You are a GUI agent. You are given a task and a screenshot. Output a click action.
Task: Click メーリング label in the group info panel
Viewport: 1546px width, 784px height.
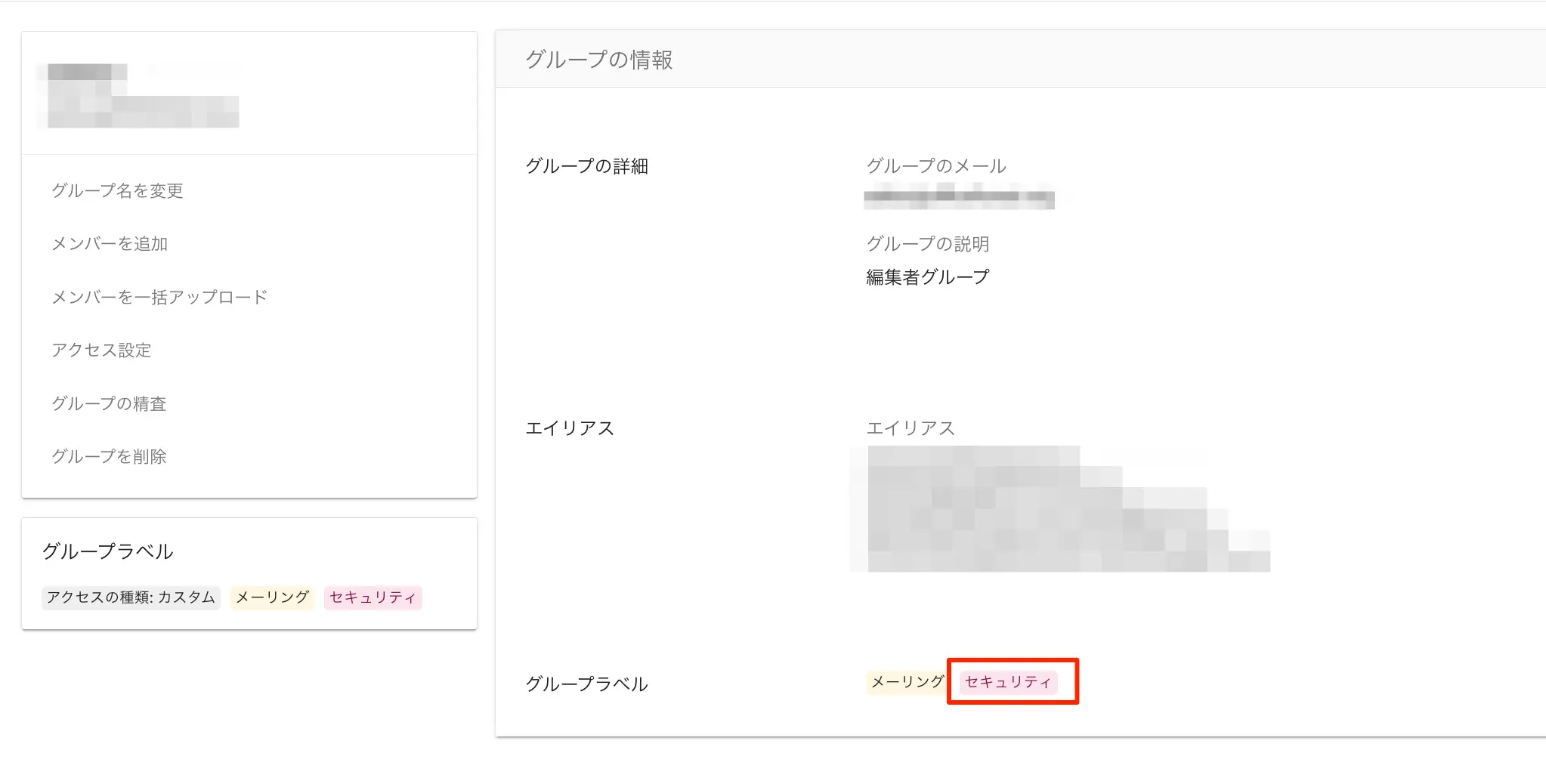(907, 682)
